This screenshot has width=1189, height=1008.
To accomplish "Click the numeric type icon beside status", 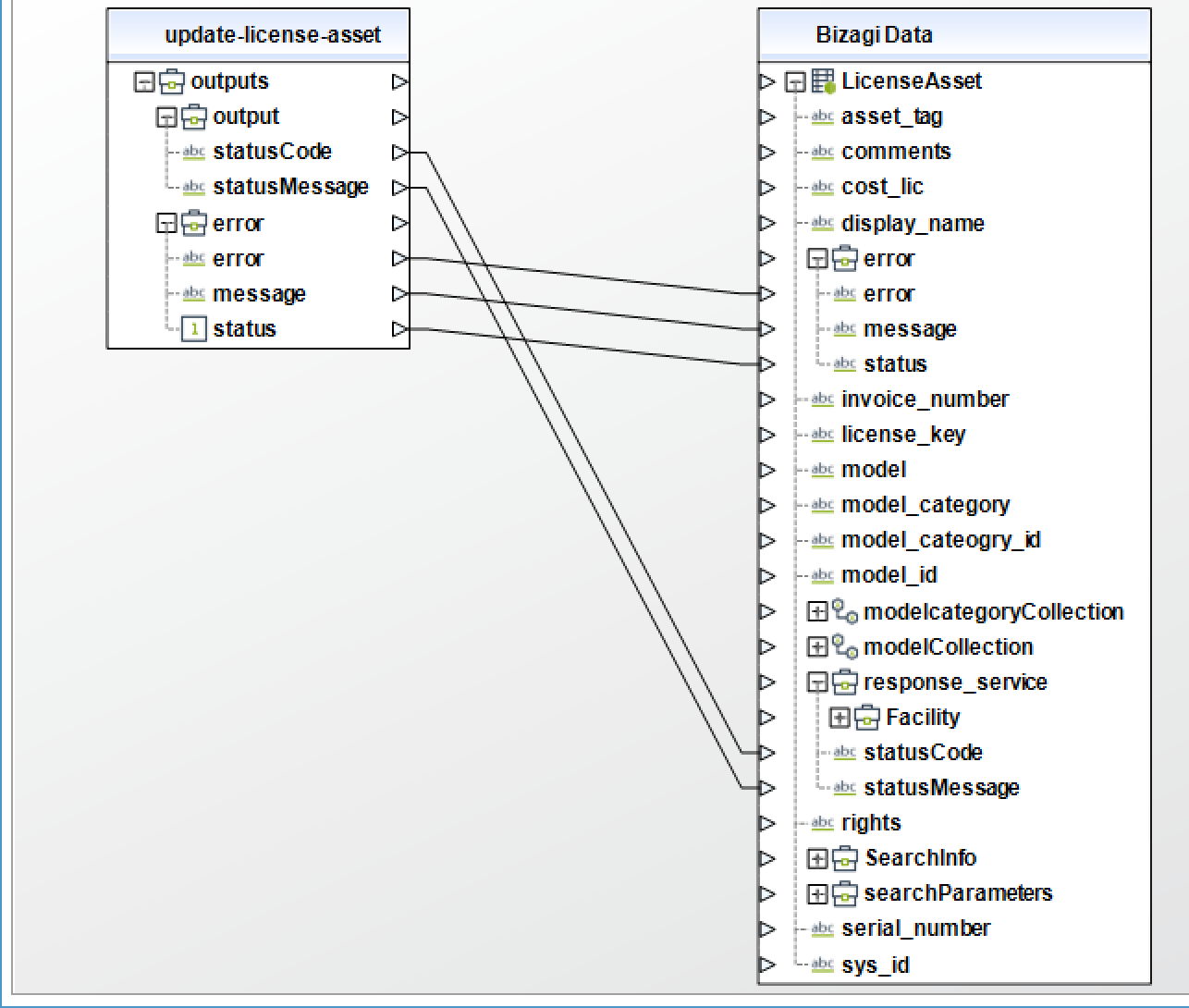I will (194, 329).
